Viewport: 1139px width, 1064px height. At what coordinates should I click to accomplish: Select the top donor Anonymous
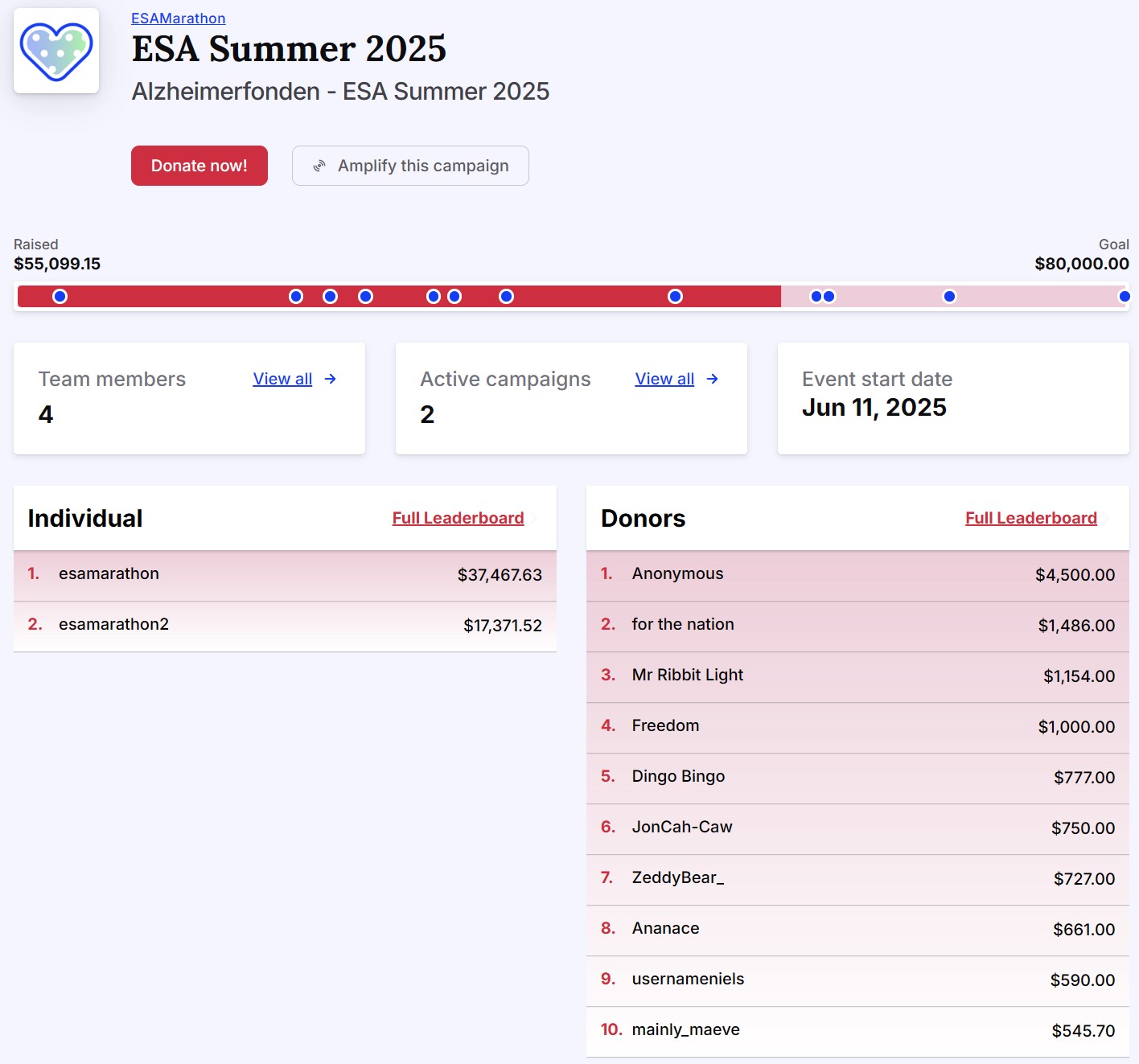pyautogui.click(x=857, y=575)
